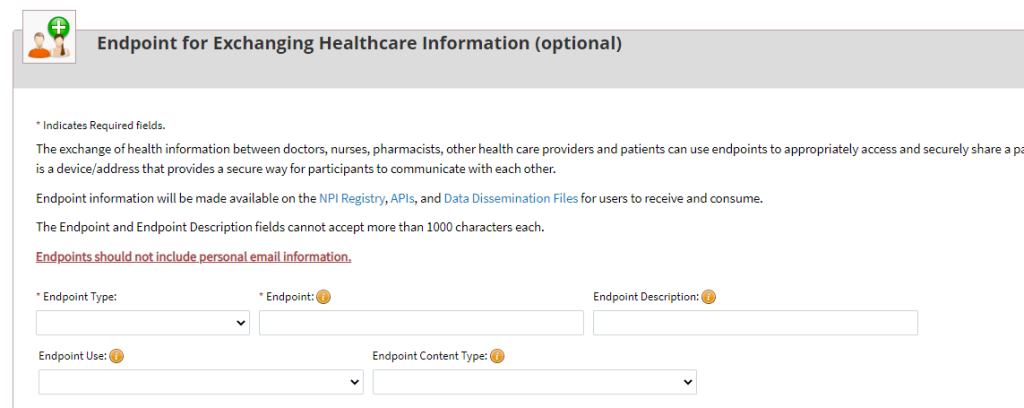Click the Indicates Required fields note

[x=103, y=126]
